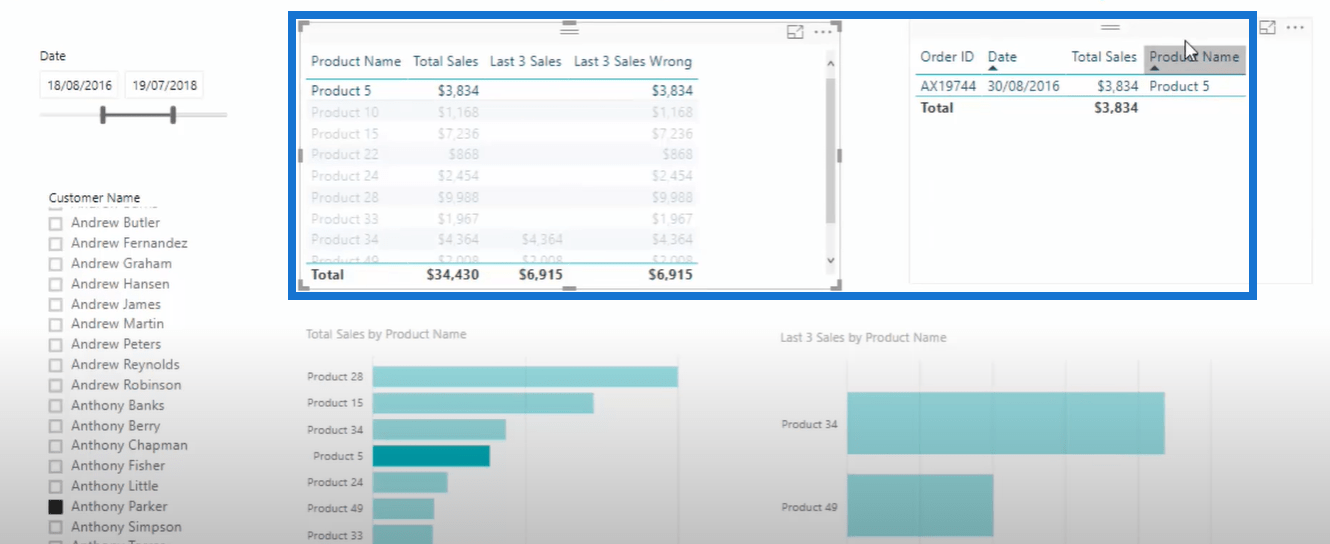Image resolution: width=1330 pixels, height=544 pixels.
Task: Tick the Andrew Reynolds checkbox
Action: pyautogui.click(x=56, y=365)
